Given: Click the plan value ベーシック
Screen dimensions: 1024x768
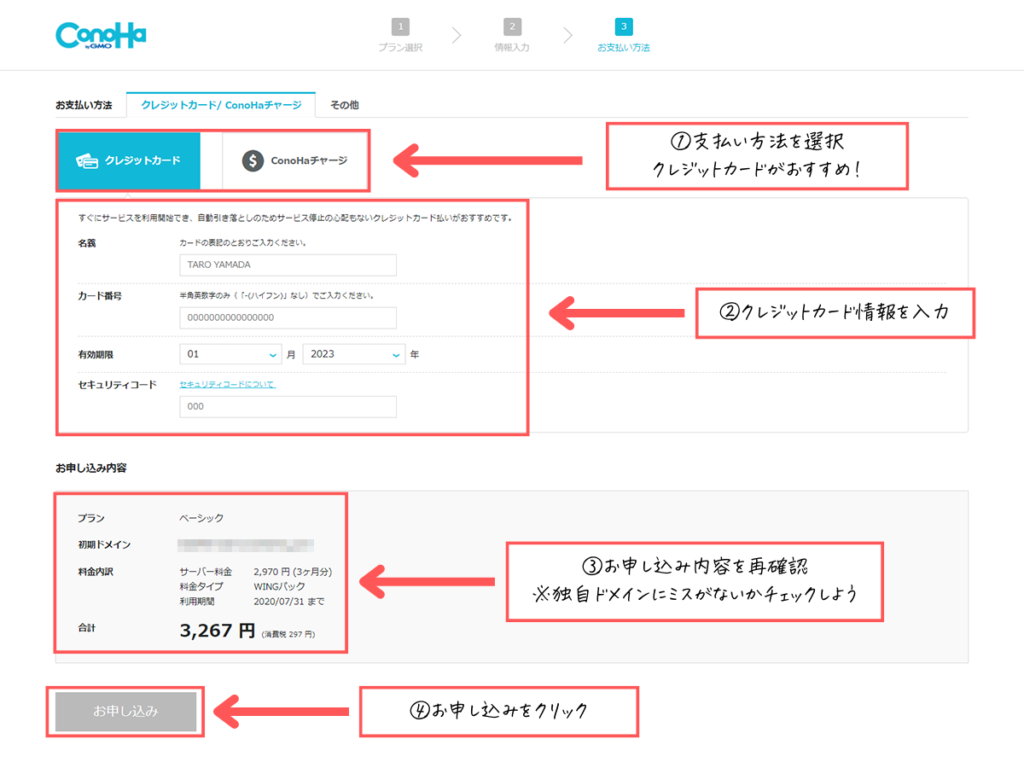Looking at the screenshot, I should [x=202, y=519].
